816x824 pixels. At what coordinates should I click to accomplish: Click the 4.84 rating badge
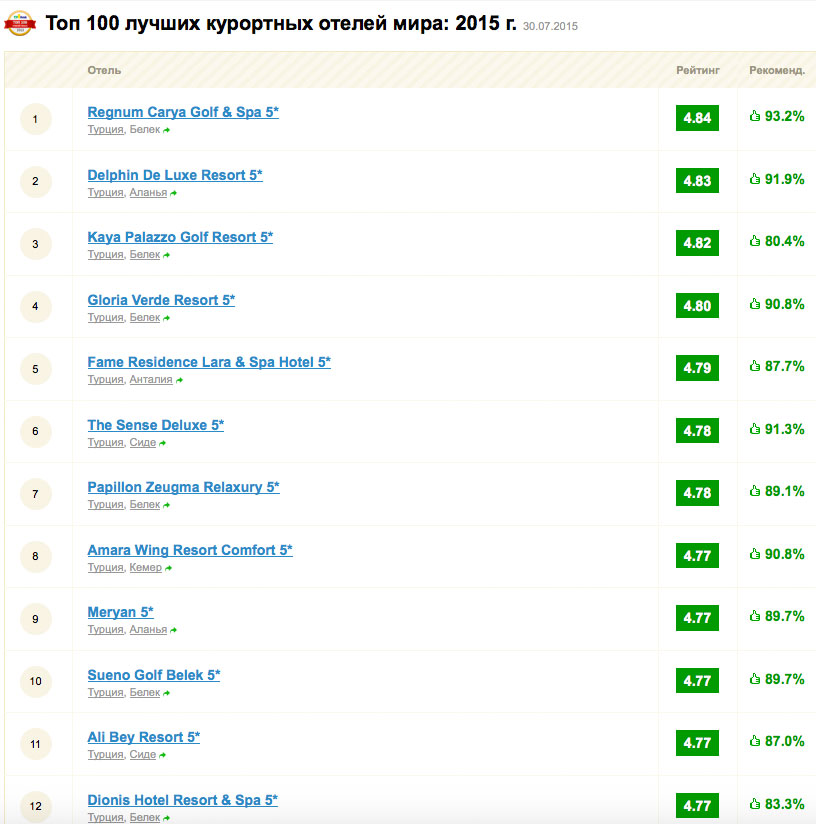tap(697, 118)
